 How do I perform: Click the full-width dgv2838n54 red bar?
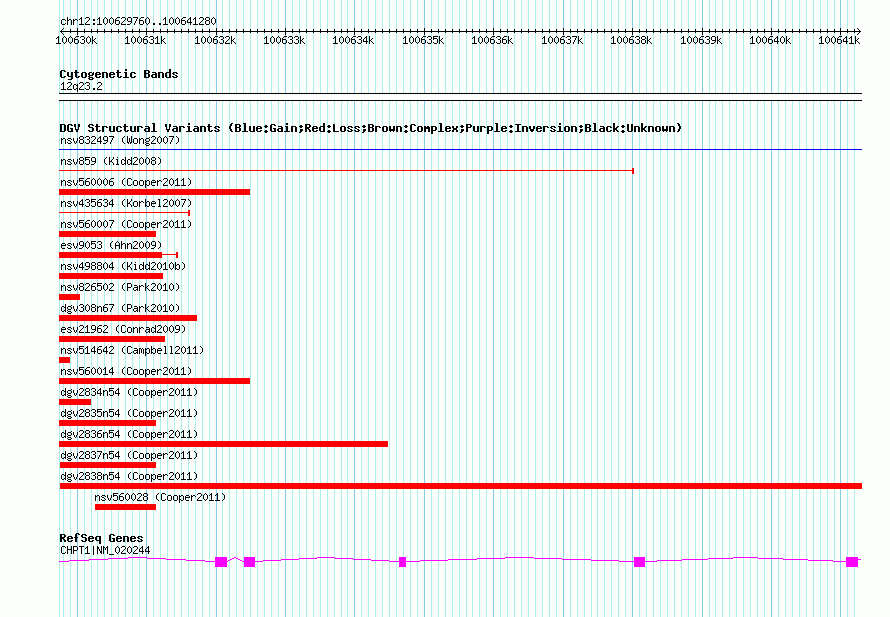460,486
